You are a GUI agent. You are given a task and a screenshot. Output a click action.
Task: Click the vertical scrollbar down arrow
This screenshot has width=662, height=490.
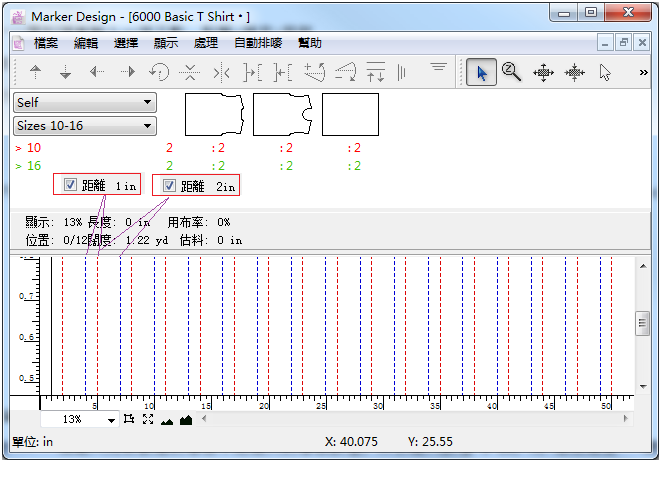point(643,386)
